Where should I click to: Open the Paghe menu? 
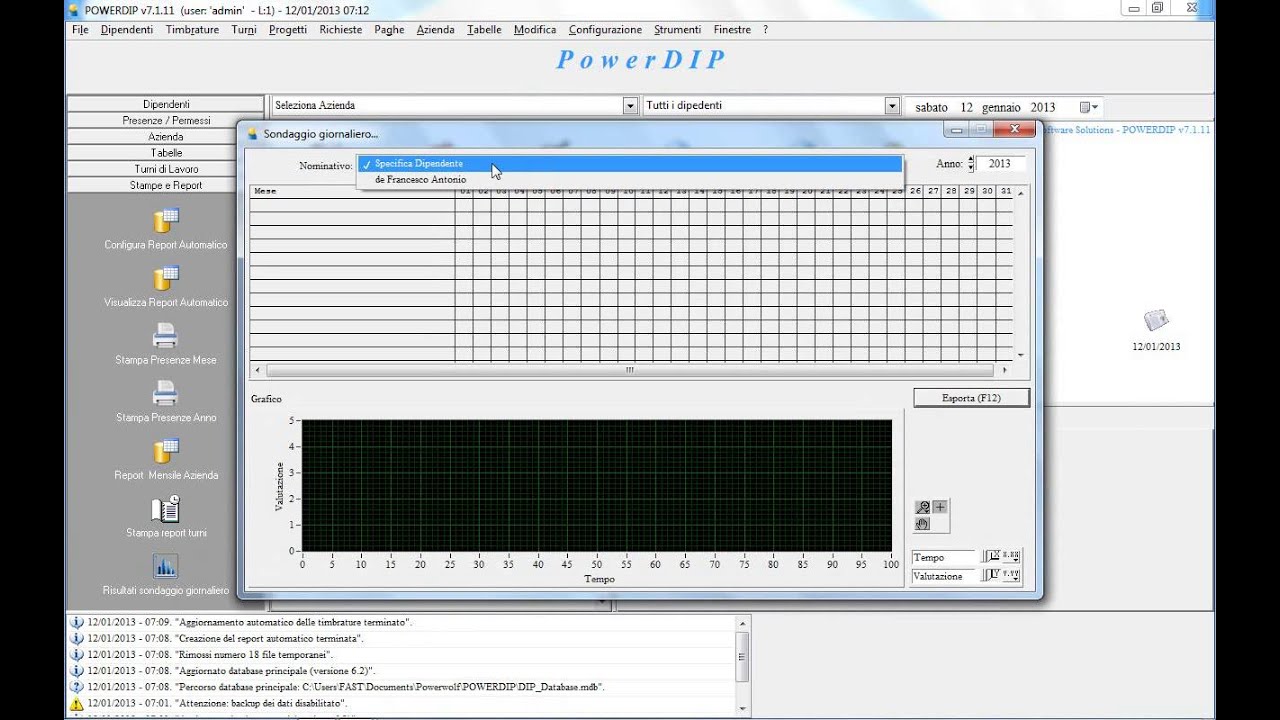pos(389,30)
